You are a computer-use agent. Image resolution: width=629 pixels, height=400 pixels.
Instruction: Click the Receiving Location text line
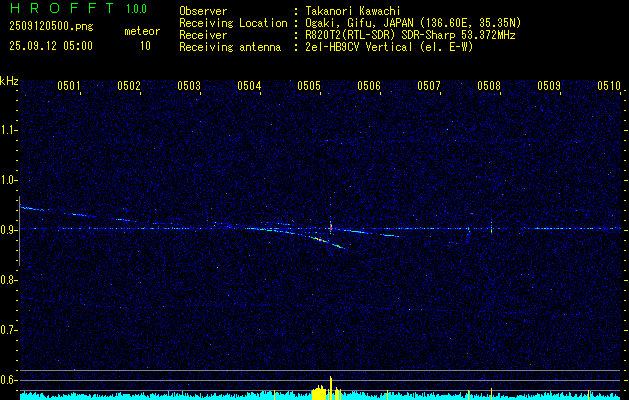(350, 23)
